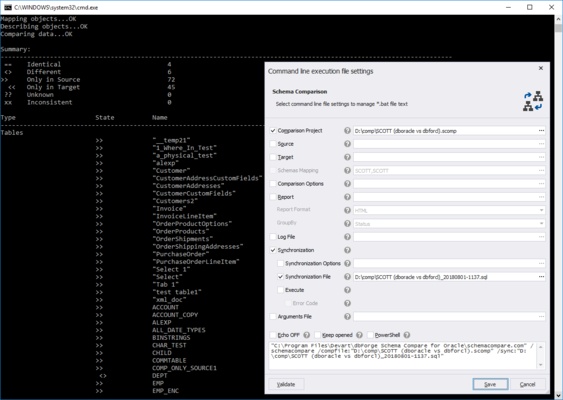This screenshot has height=400, width=563.
Task: Click help icon next to Error Code
Action: coord(347,303)
